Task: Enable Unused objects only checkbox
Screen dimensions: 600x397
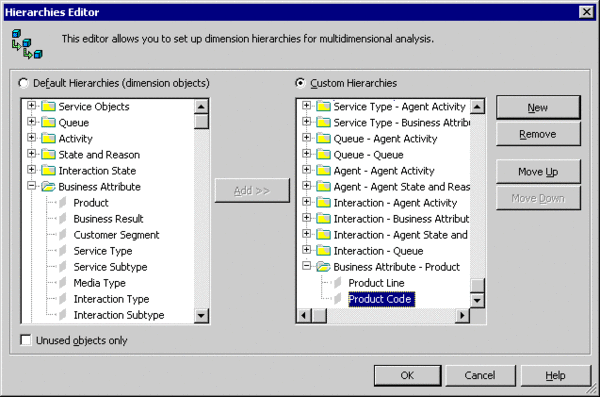Action: click(26, 340)
